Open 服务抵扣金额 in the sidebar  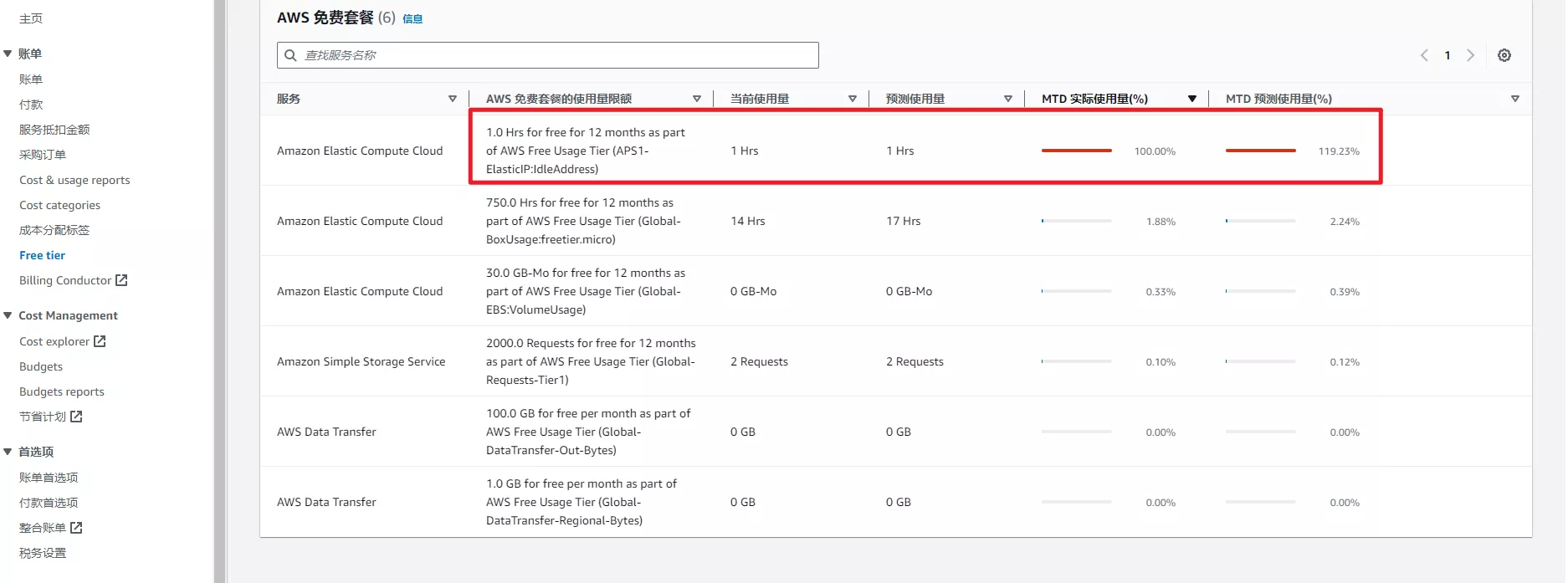pyautogui.click(x=54, y=130)
